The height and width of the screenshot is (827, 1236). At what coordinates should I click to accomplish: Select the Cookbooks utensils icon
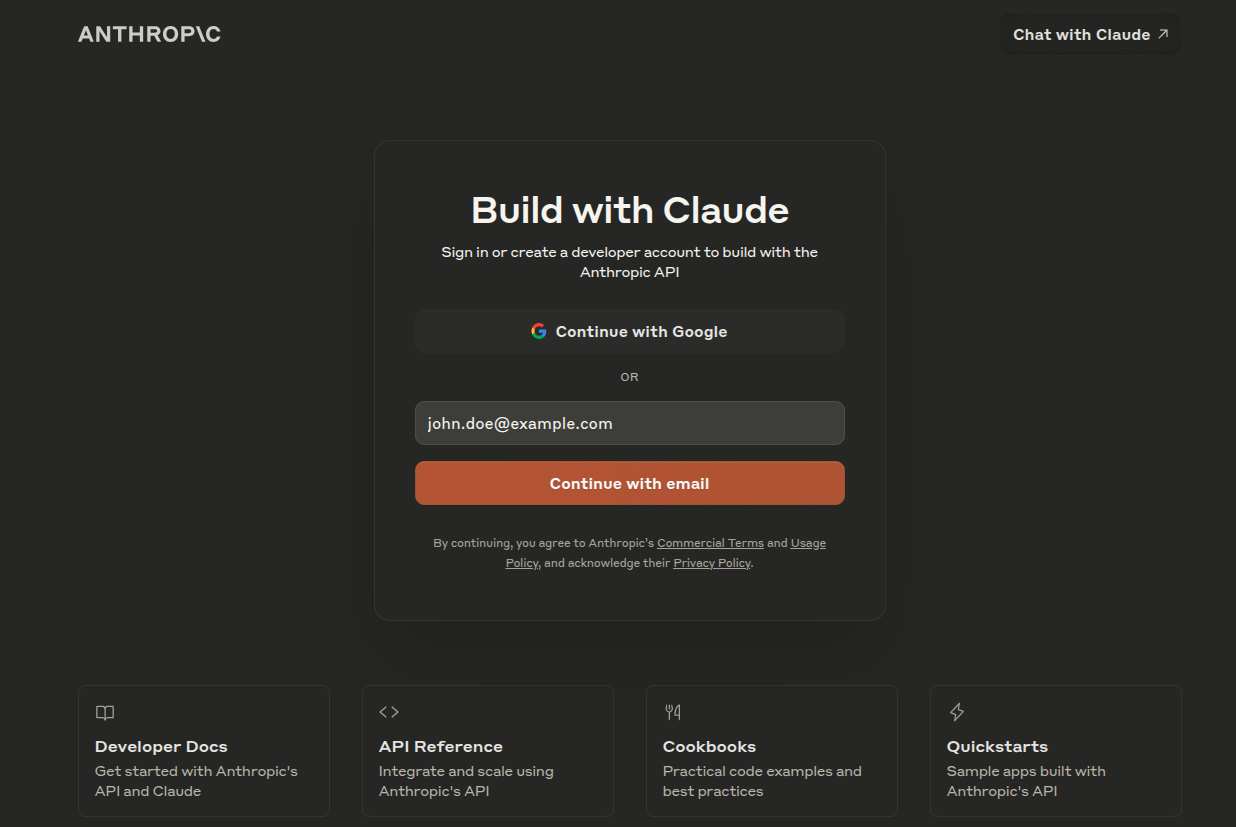(x=673, y=711)
